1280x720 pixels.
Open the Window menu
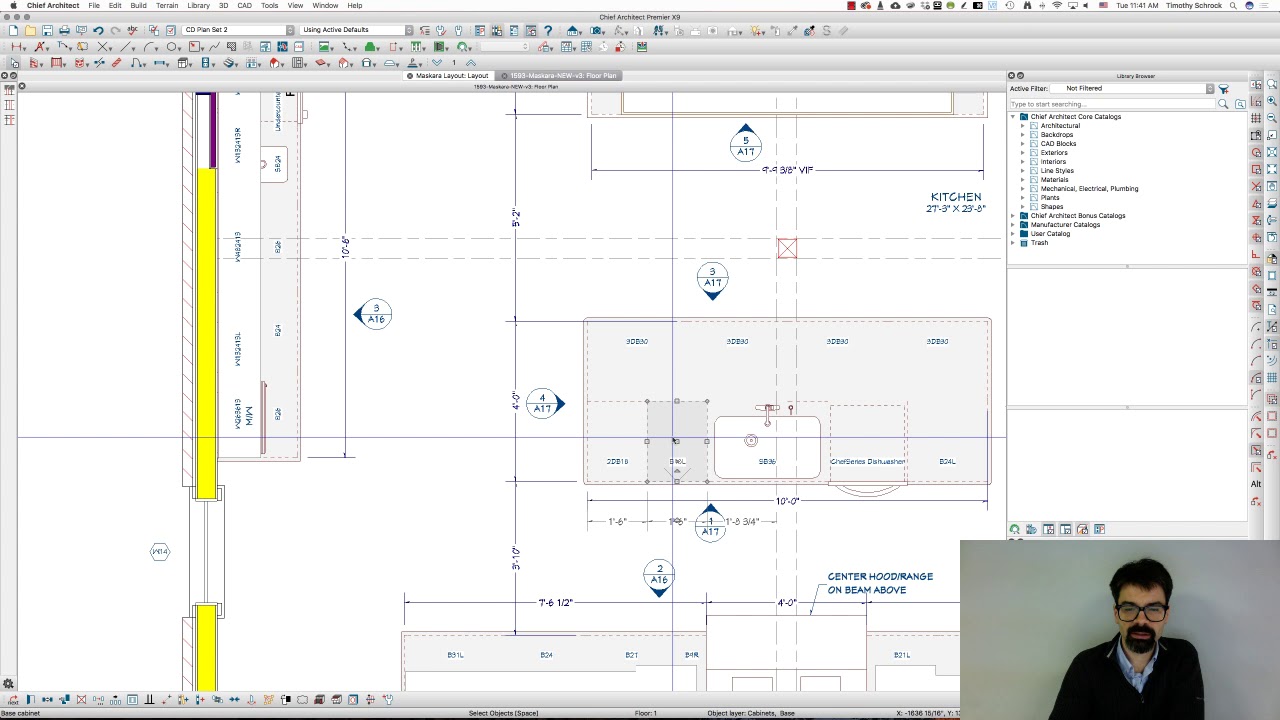tap(325, 5)
